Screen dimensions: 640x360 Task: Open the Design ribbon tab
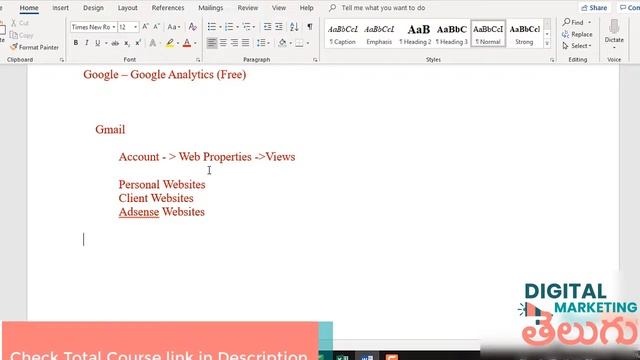pyautogui.click(x=93, y=8)
